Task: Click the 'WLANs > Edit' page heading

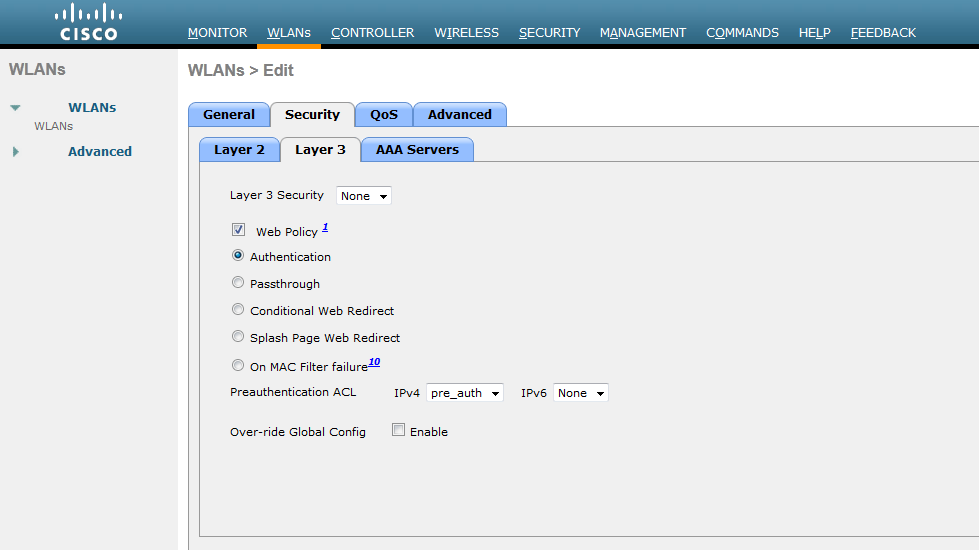Action: pyautogui.click(x=240, y=71)
